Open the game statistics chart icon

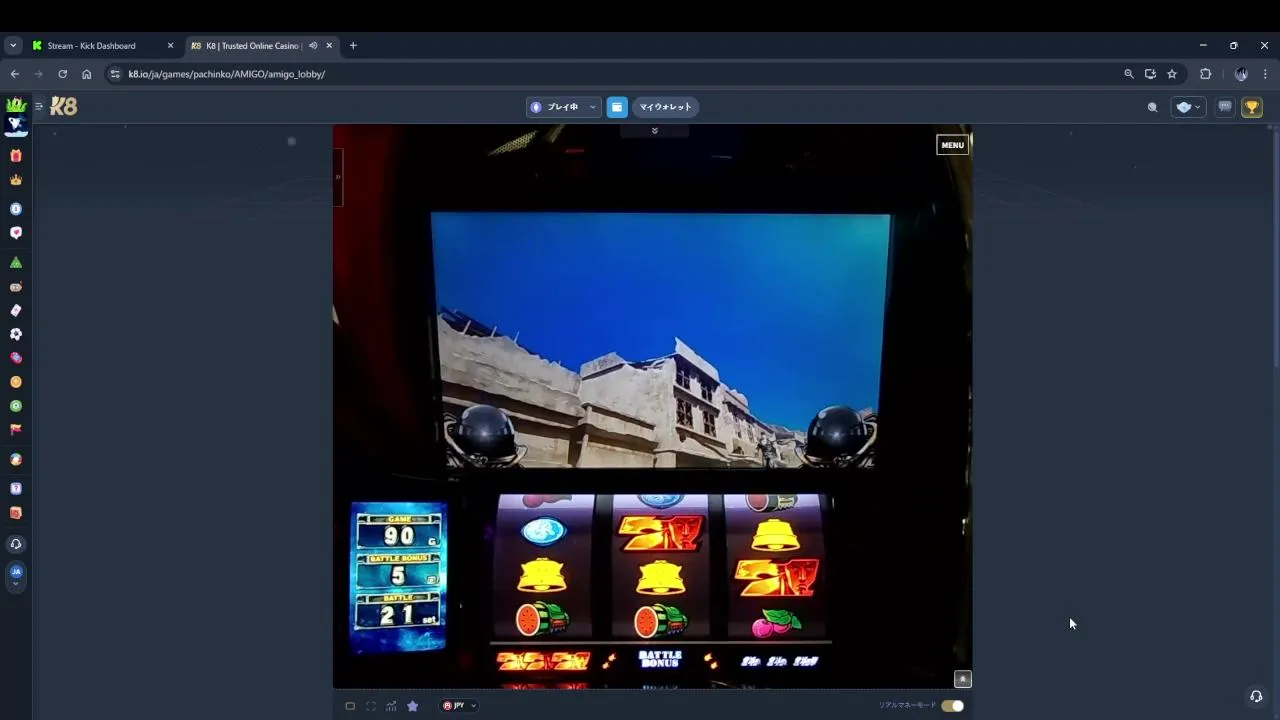pyautogui.click(x=391, y=706)
